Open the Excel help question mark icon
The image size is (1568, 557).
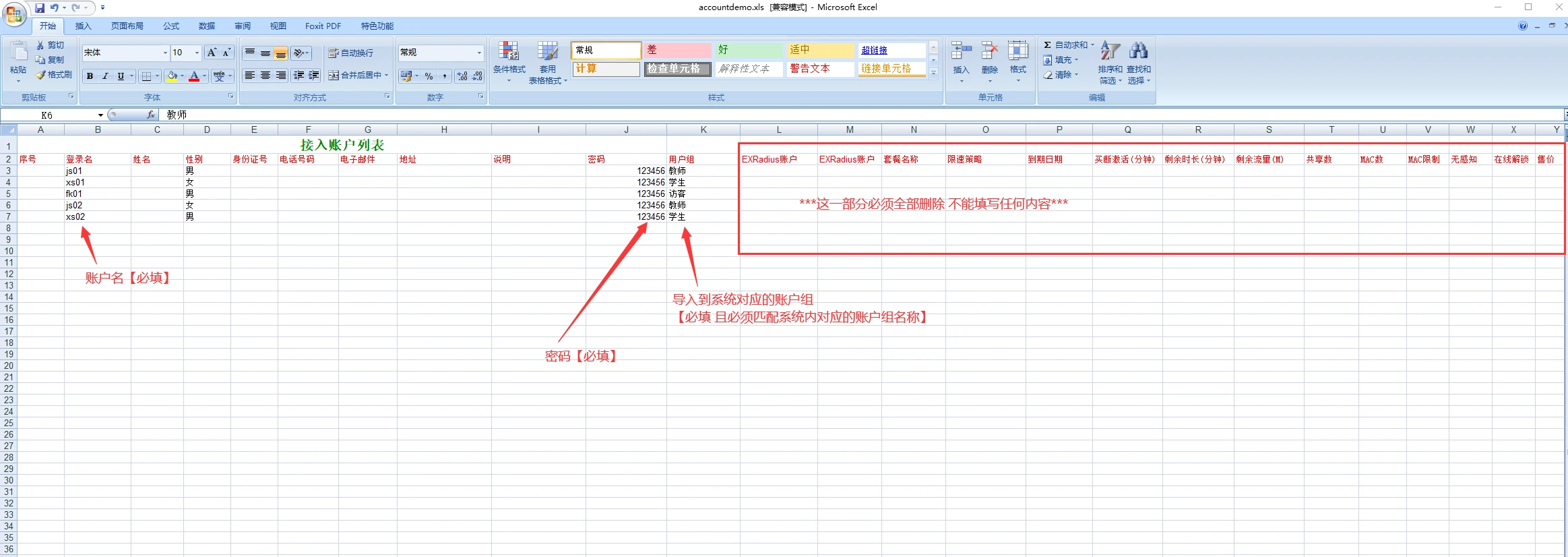[x=1523, y=26]
